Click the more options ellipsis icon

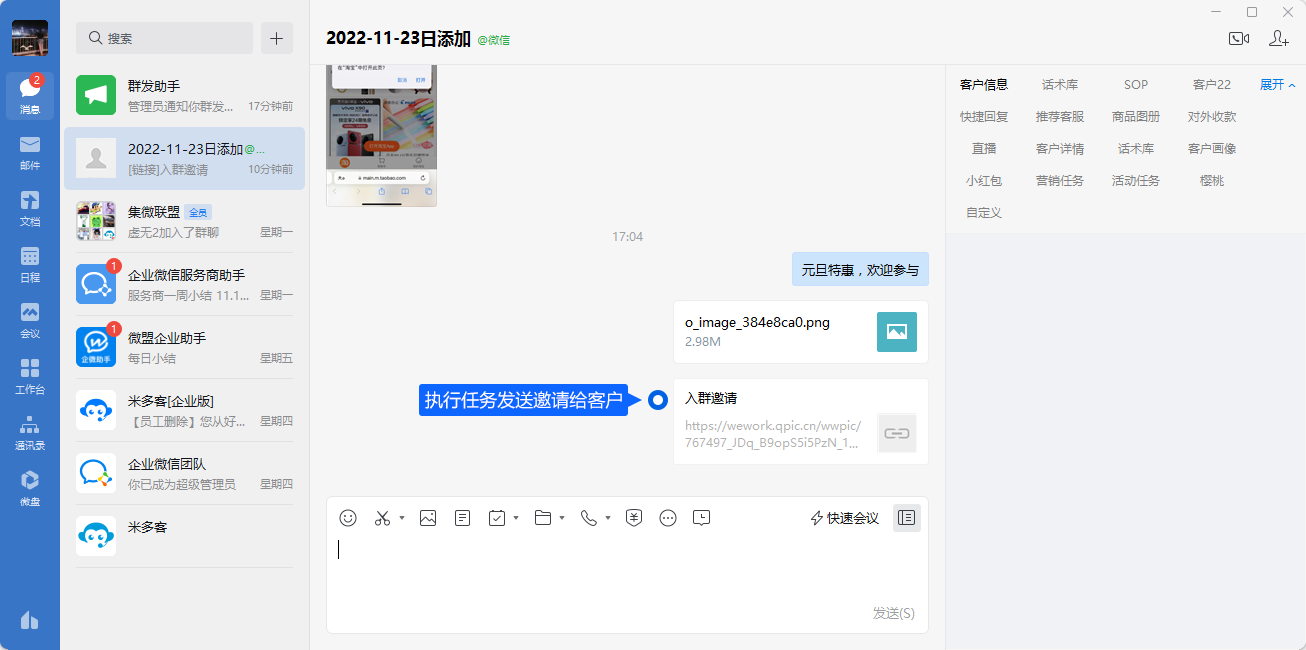[x=668, y=518]
